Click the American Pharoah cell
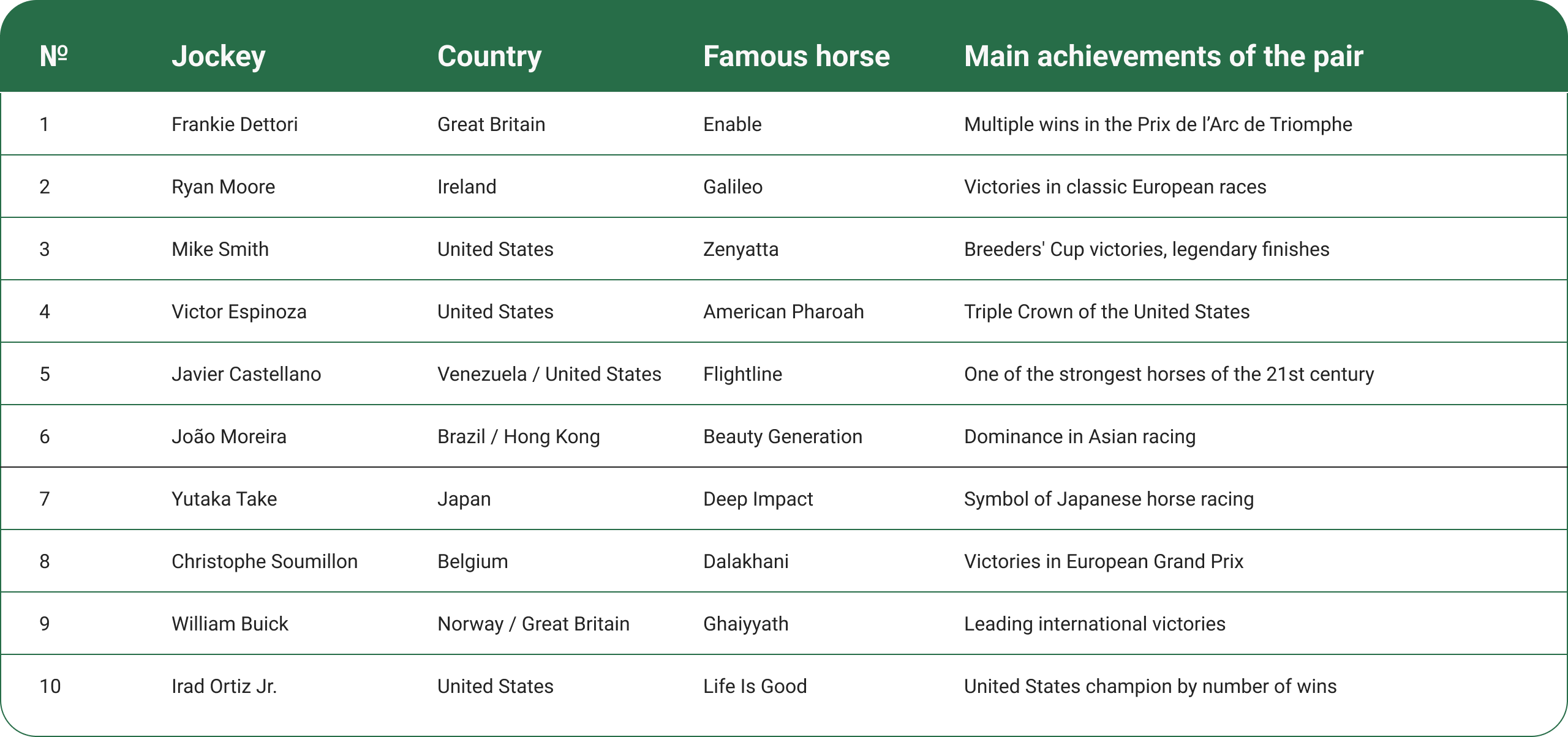Viewport: 1568px width, 737px height. coord(783,312)
